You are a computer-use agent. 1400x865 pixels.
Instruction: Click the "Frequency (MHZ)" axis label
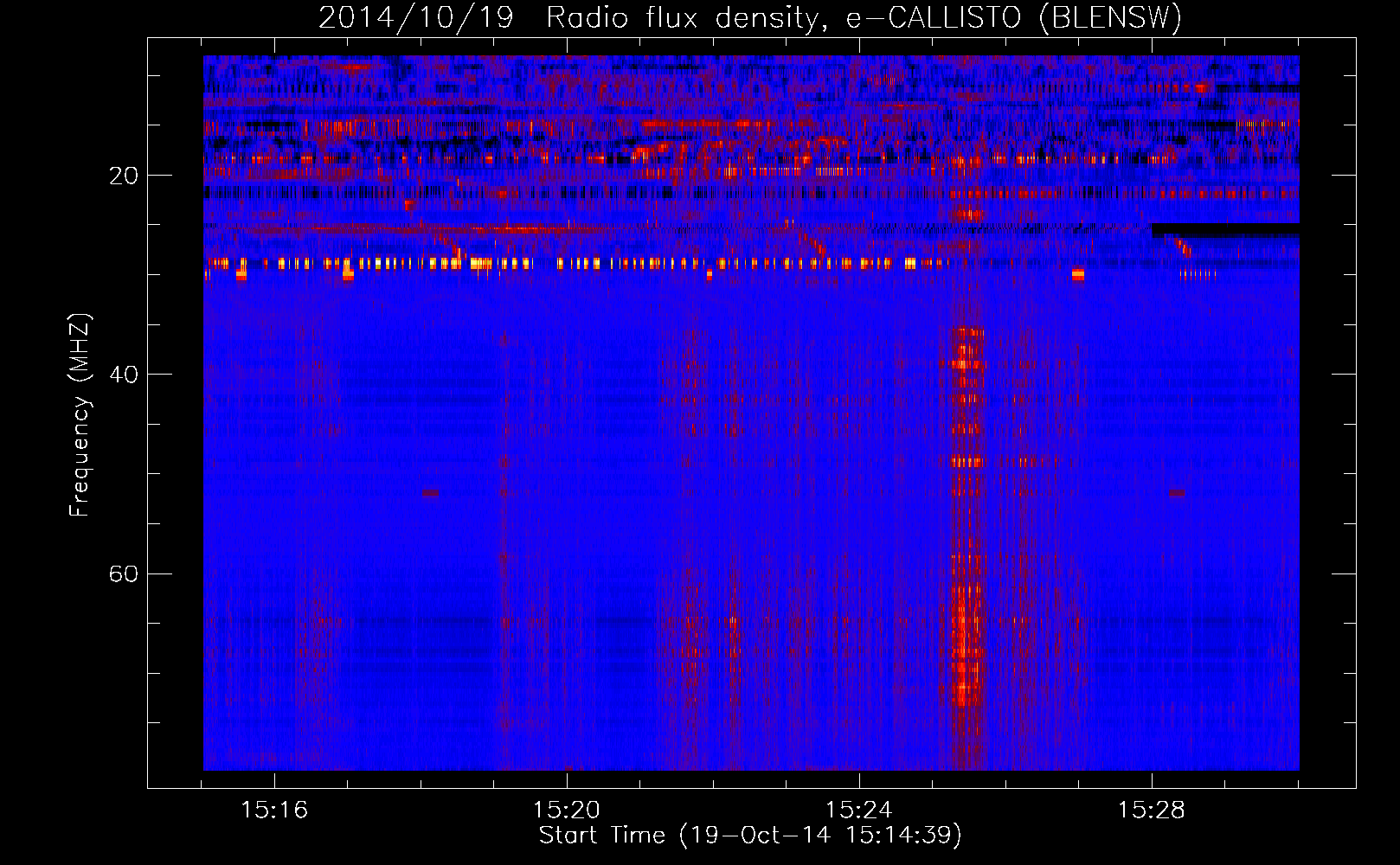tap(80, 415)
